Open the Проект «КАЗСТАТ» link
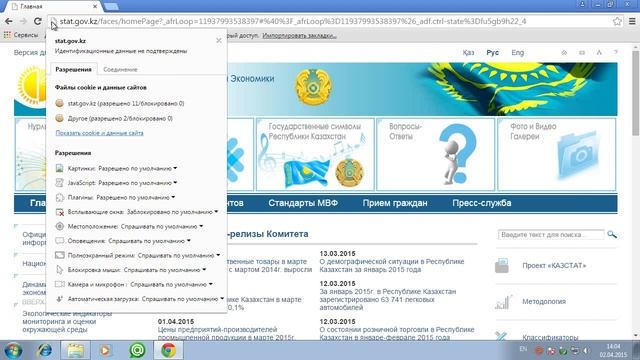640x360 pixels. (x=554, y=266)
